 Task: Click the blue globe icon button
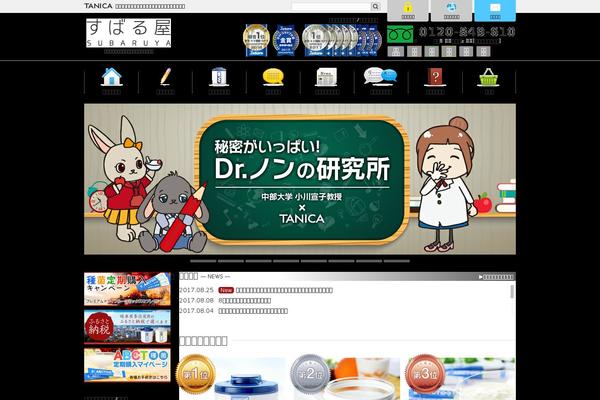pyautogui.click(x=452, y=10)
